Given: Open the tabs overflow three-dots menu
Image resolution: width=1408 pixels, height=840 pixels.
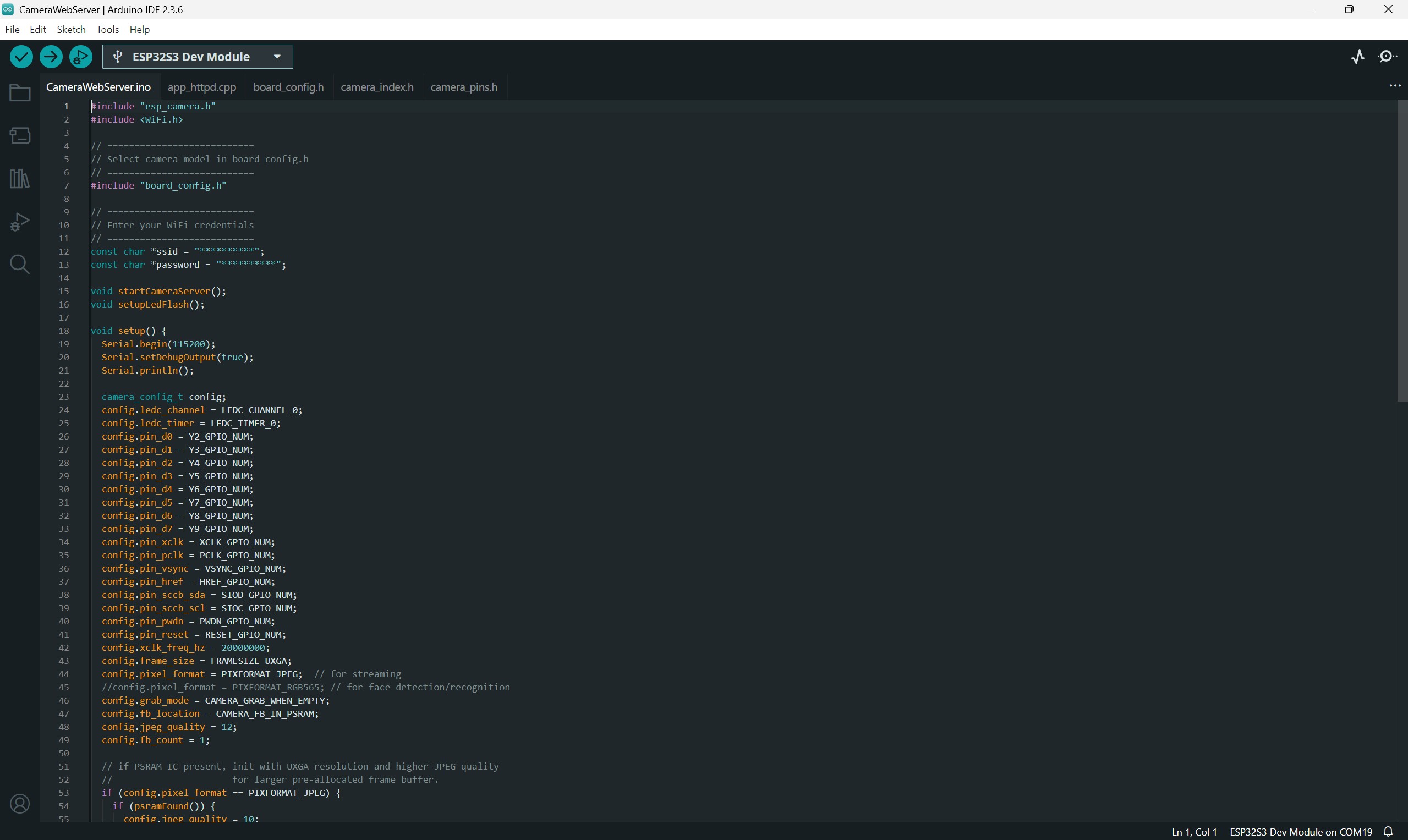Looking at the screenshot, I should point(1394,86).
